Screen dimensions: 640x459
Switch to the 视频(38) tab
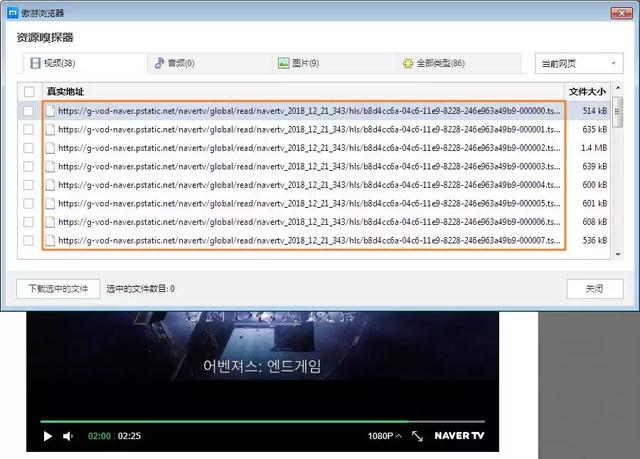tap(85, 63)
